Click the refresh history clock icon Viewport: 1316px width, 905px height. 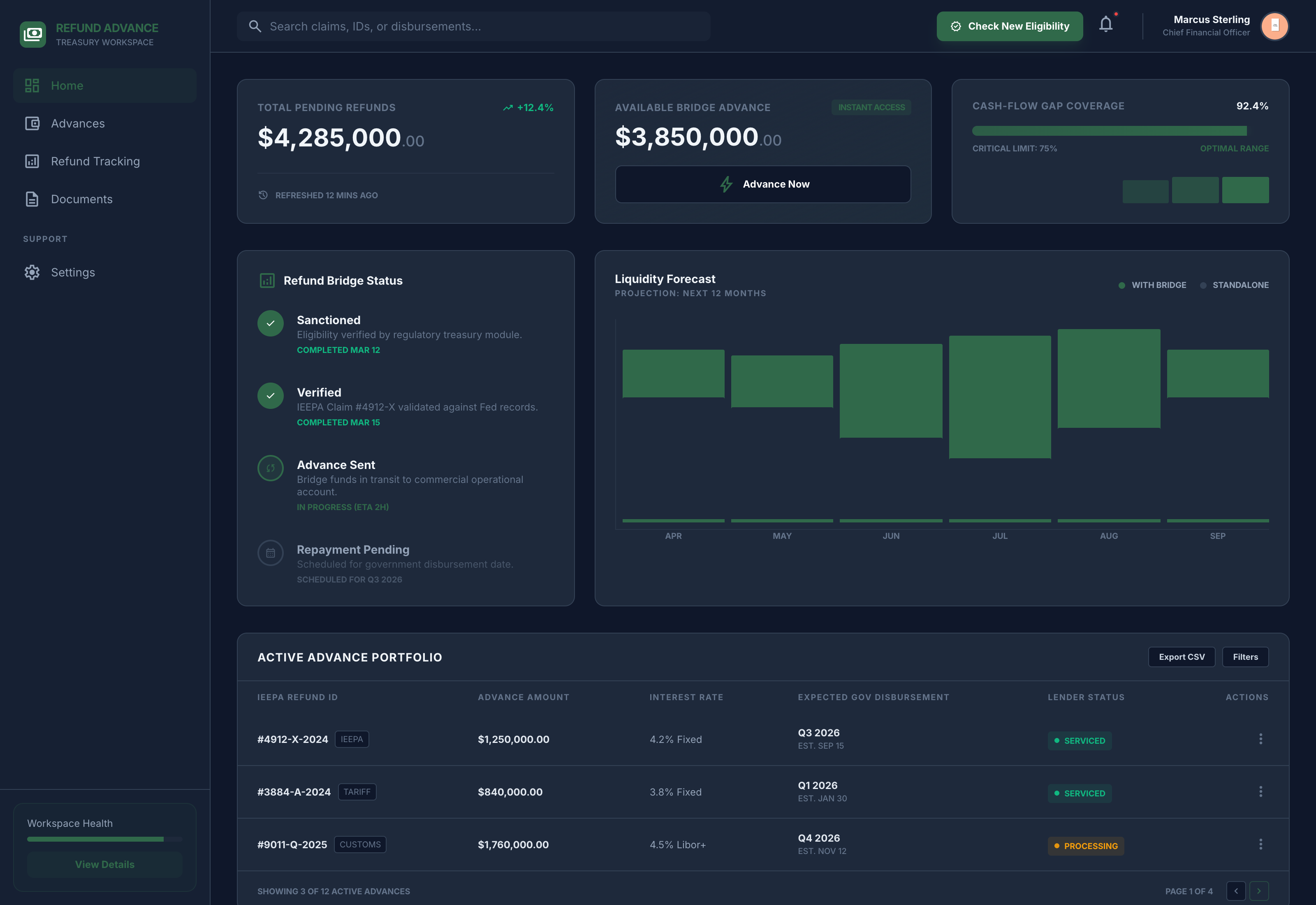[x=263, y=195]
